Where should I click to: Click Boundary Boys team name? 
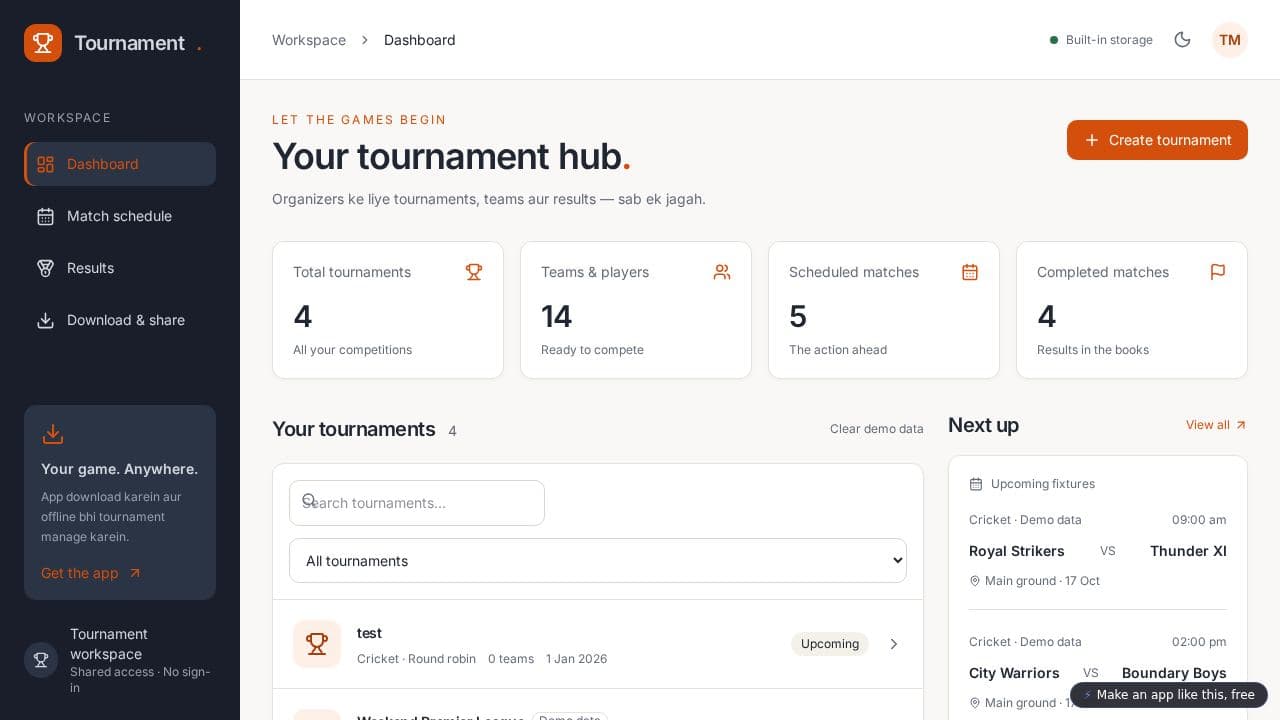click(x=1174, y=673)
